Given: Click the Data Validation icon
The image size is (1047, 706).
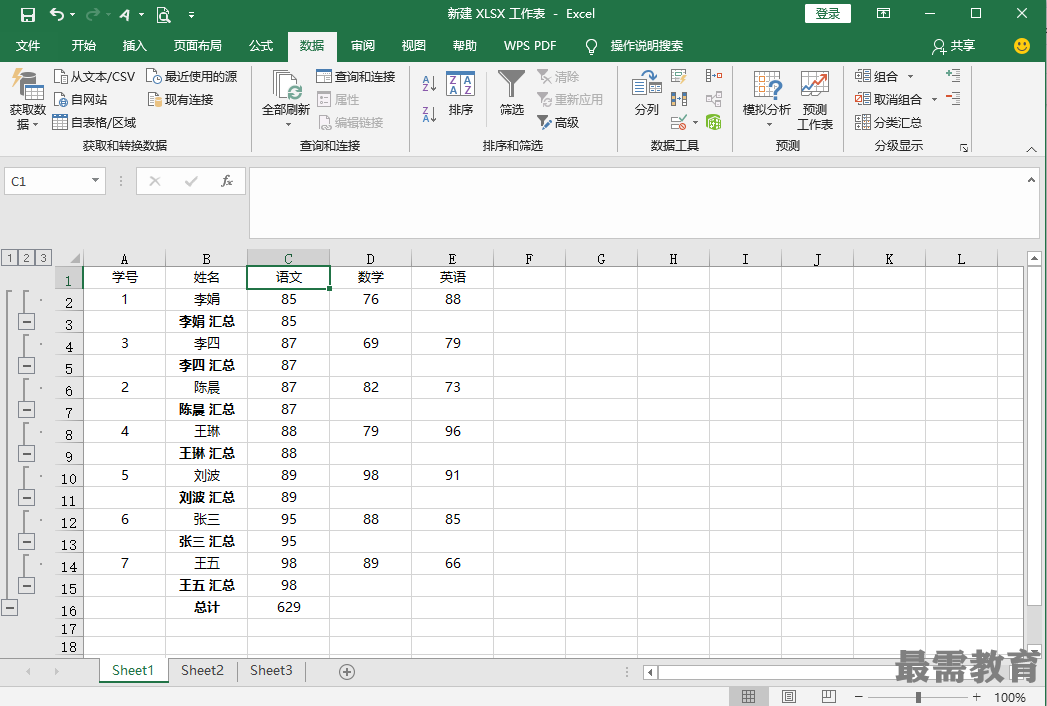Looking at the screenshot, I should point(679,122).
